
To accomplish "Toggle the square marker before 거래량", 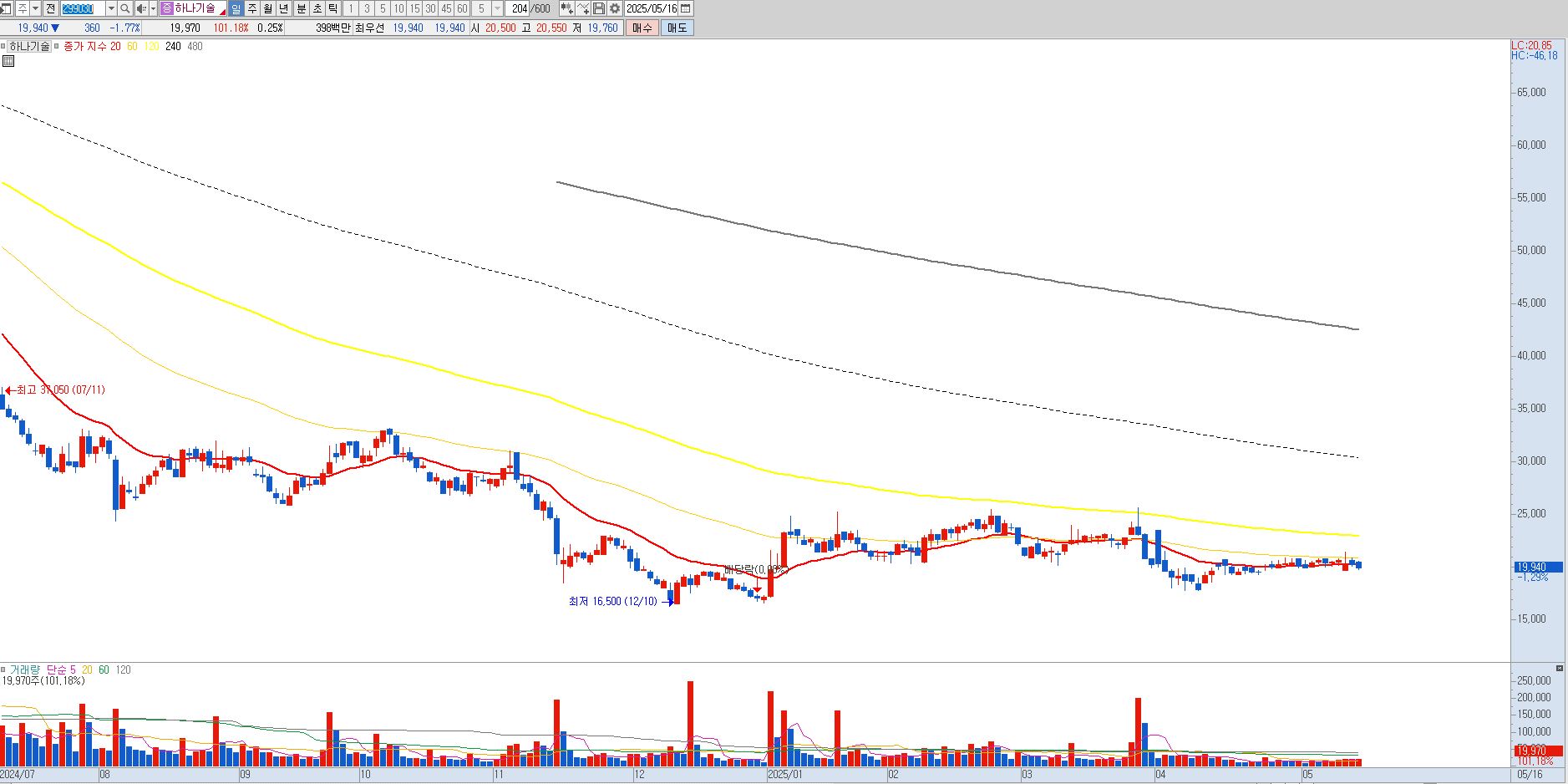I will (3, 669).
